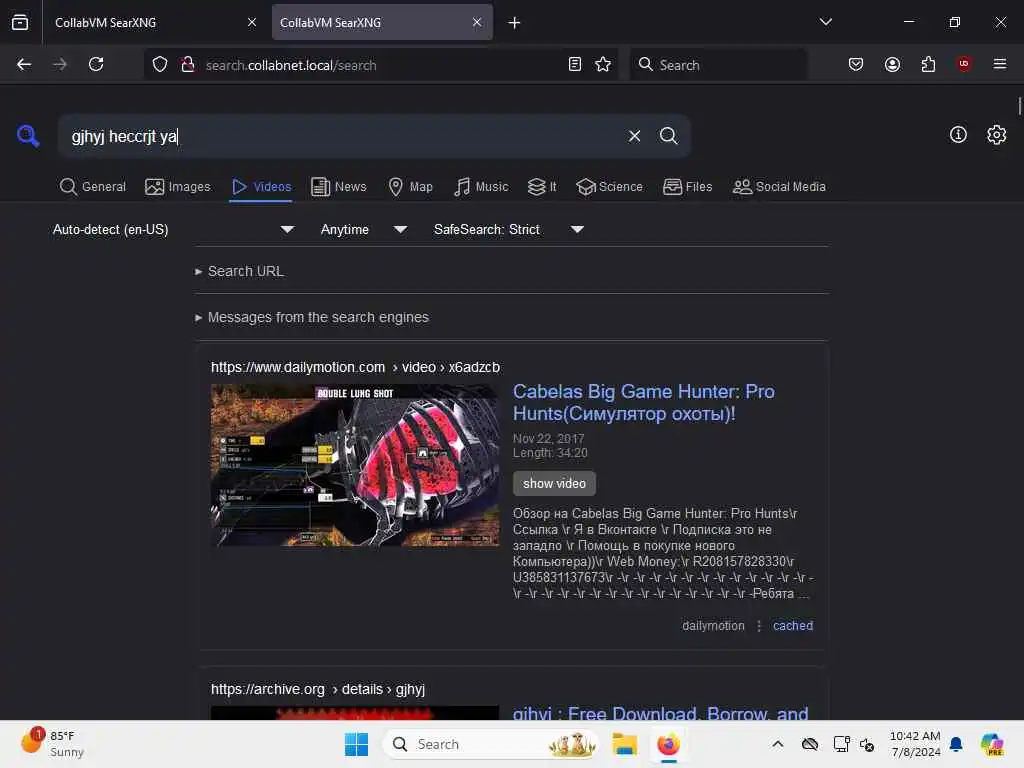
Task: Select the News search category
Action: click(338, 187)
